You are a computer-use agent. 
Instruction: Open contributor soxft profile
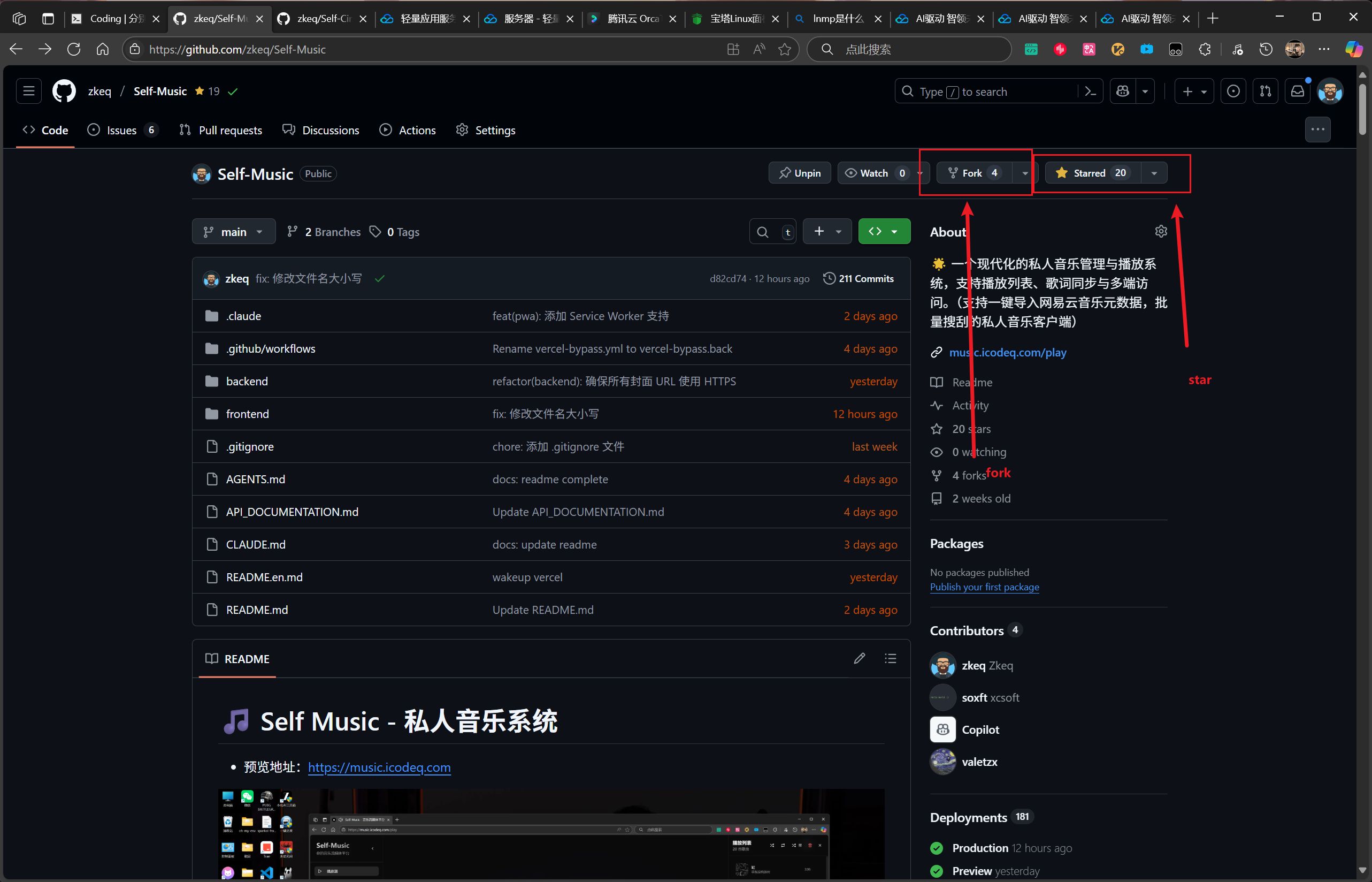[975, 697]
